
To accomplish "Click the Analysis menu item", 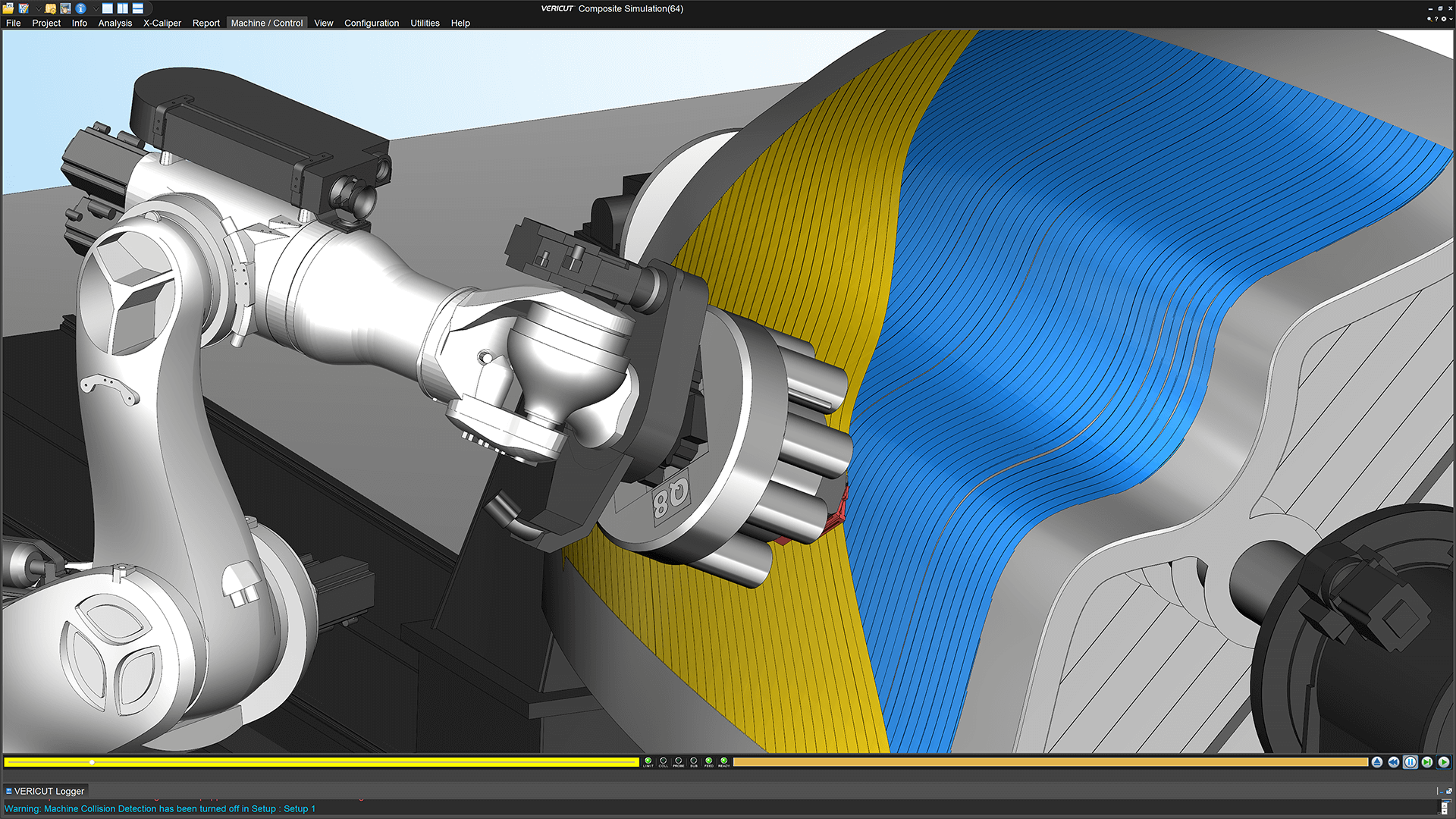I will (x=112, y=22).
